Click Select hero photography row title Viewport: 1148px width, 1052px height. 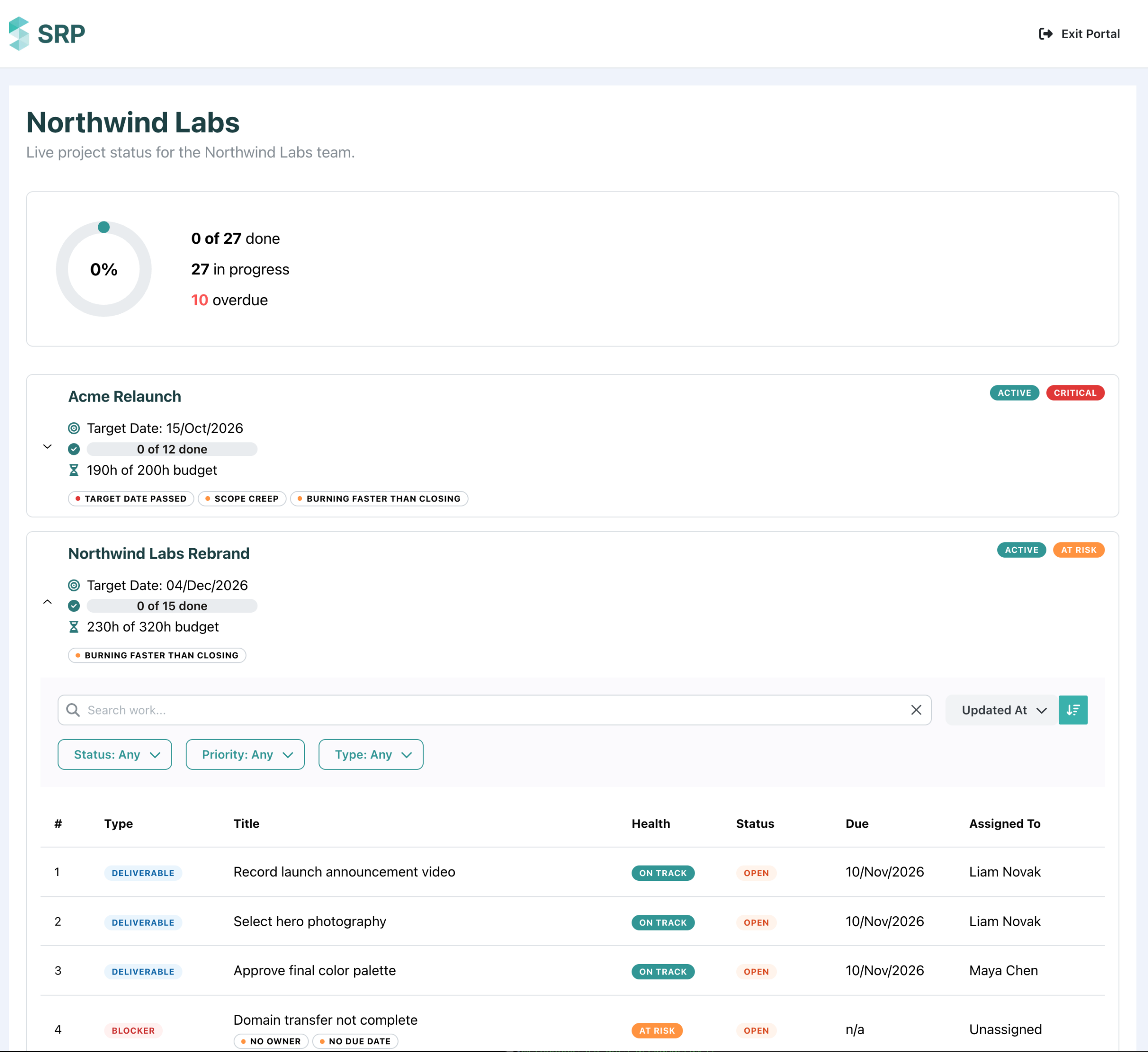310,921
